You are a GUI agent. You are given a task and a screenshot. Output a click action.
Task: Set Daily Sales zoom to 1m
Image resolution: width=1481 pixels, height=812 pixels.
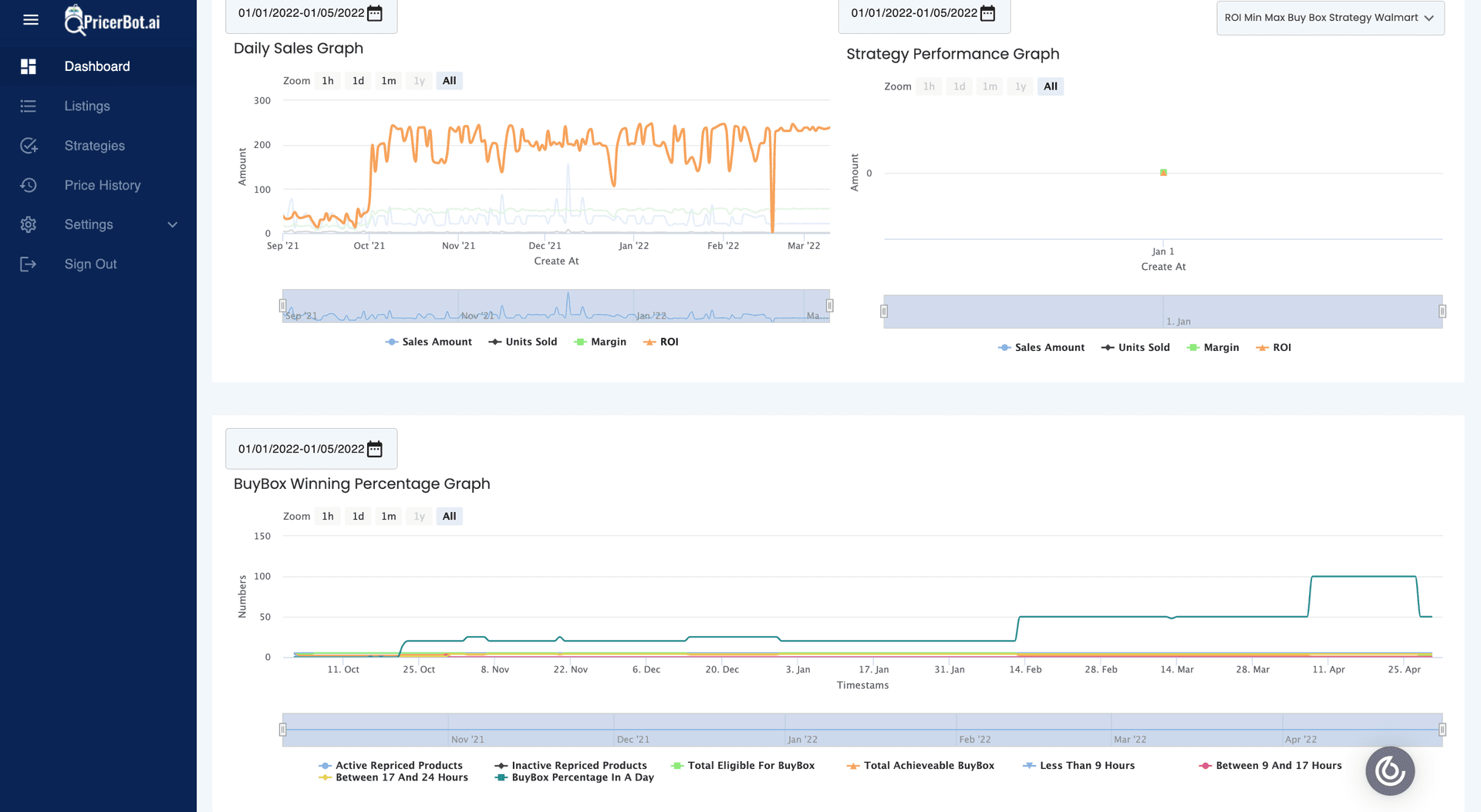point(389,81)
